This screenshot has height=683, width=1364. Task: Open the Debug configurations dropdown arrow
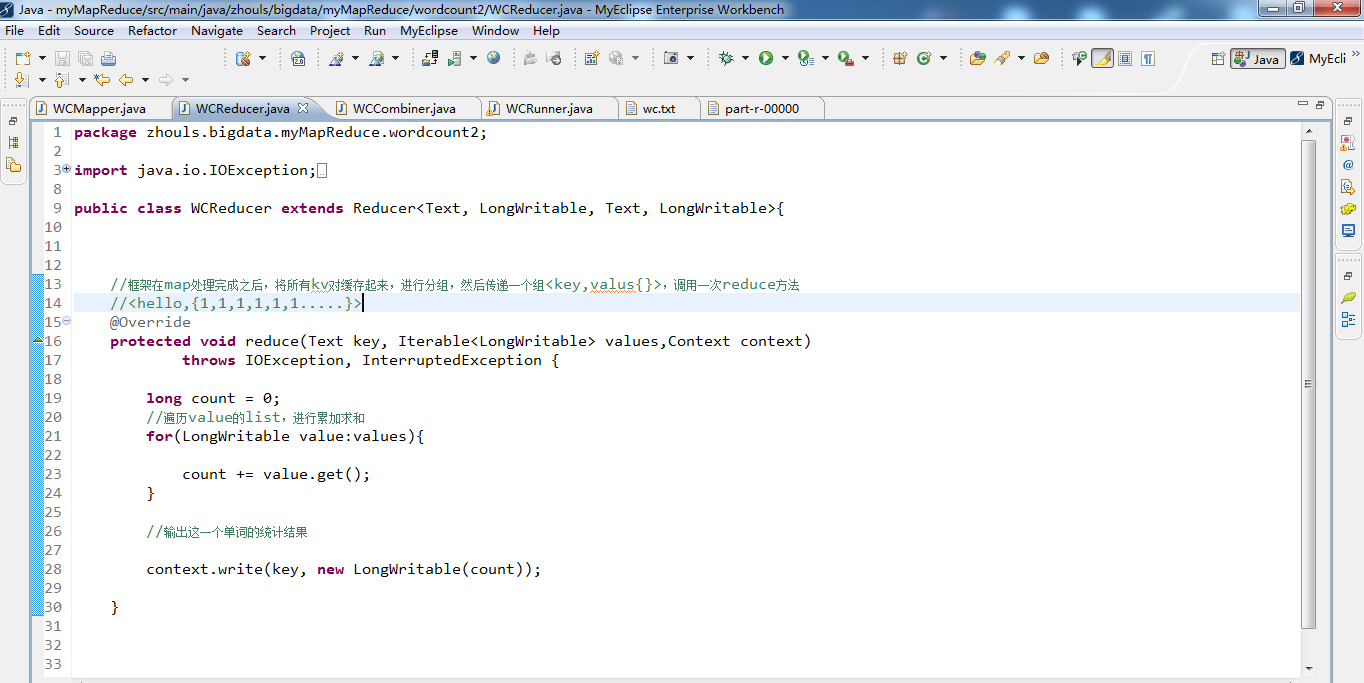point(745,58)
